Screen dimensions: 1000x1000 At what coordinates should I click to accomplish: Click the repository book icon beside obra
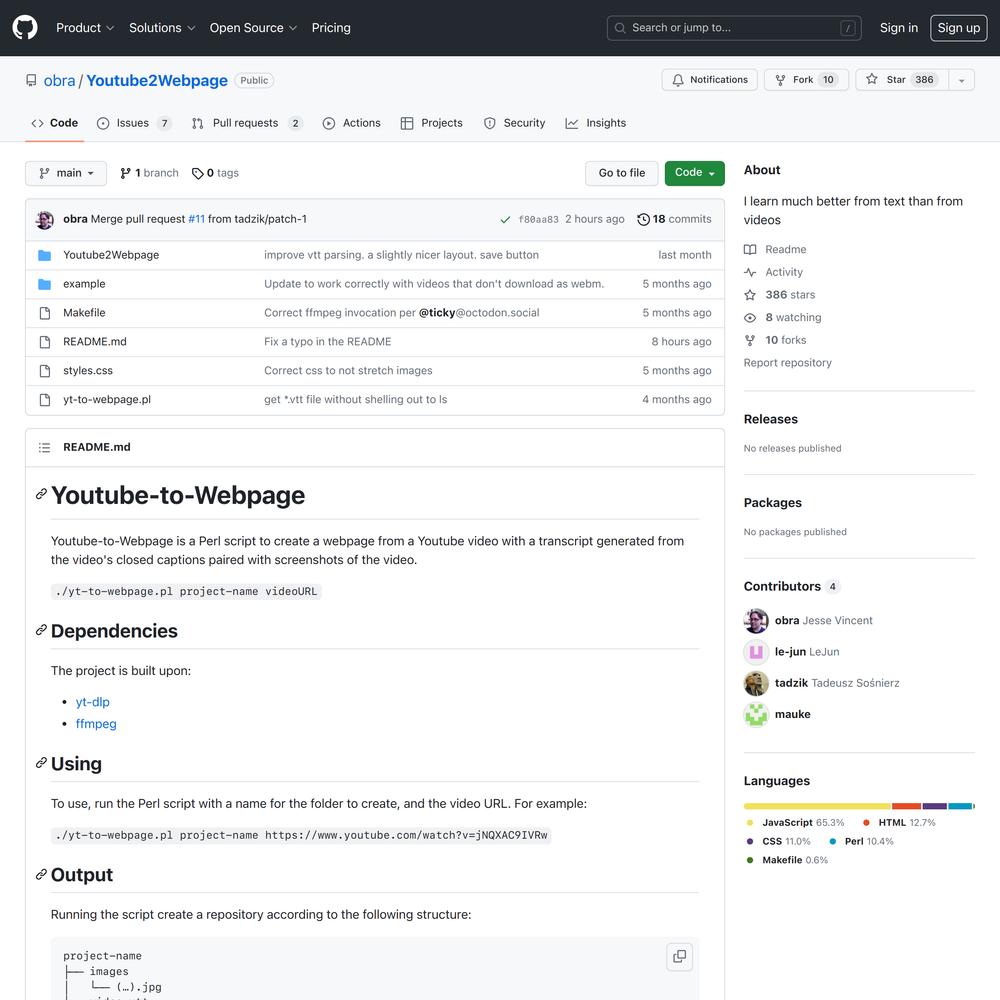click(31, 80)
